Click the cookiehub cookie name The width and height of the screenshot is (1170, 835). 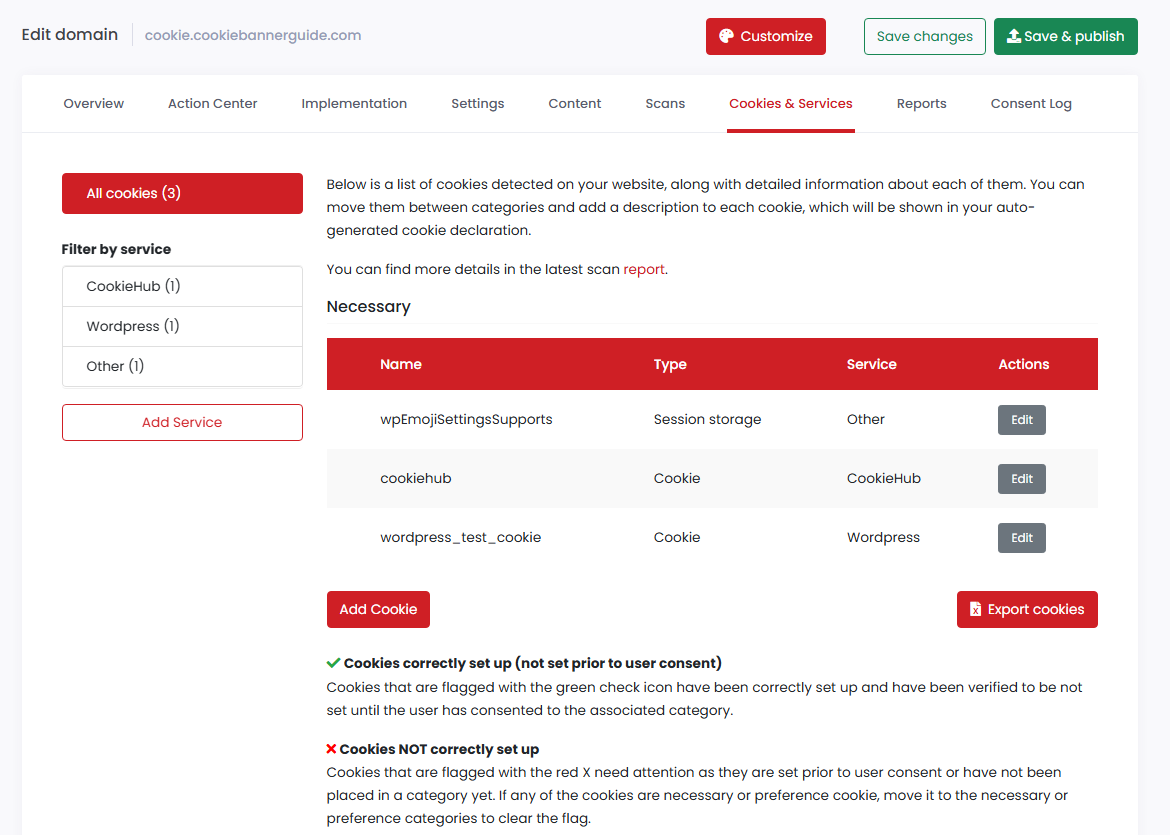pos(416,478)
